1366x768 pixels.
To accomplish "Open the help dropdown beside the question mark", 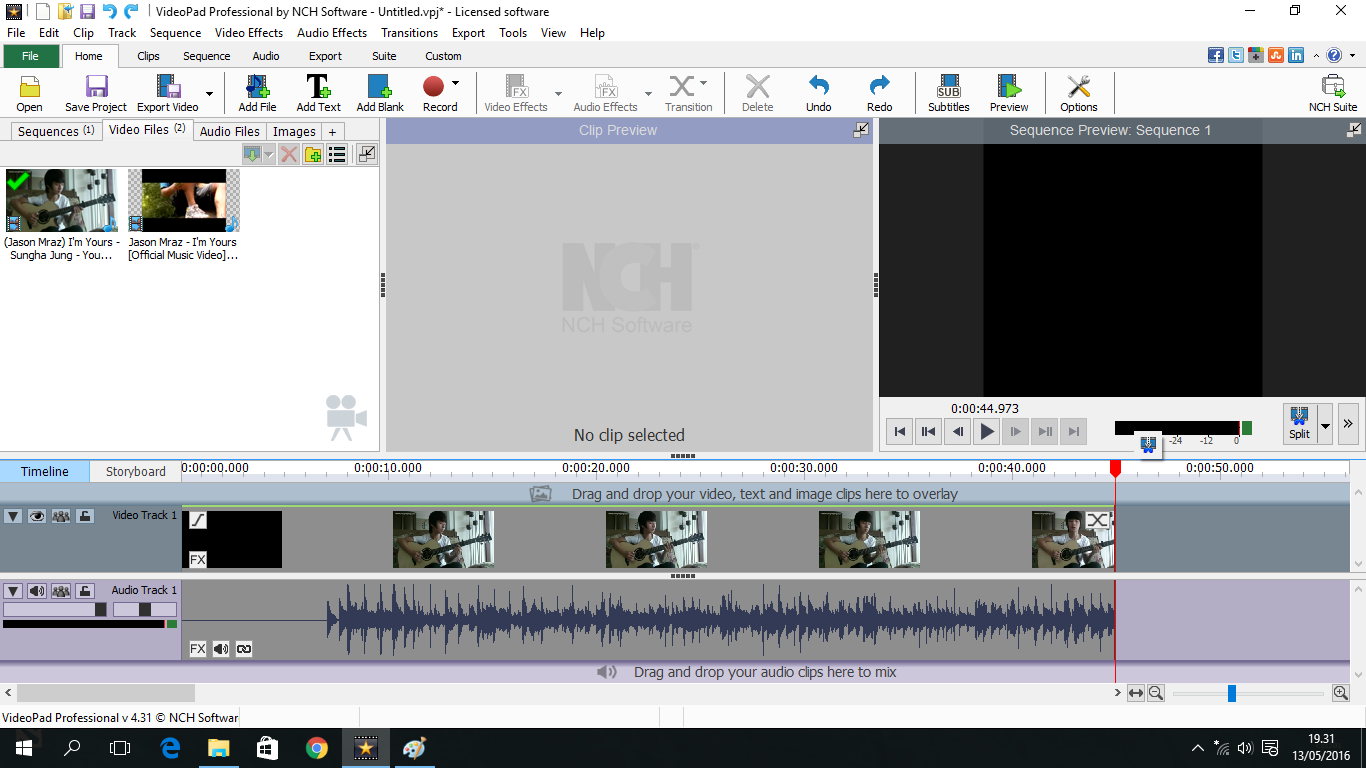I will click(x=1352, y=56).
